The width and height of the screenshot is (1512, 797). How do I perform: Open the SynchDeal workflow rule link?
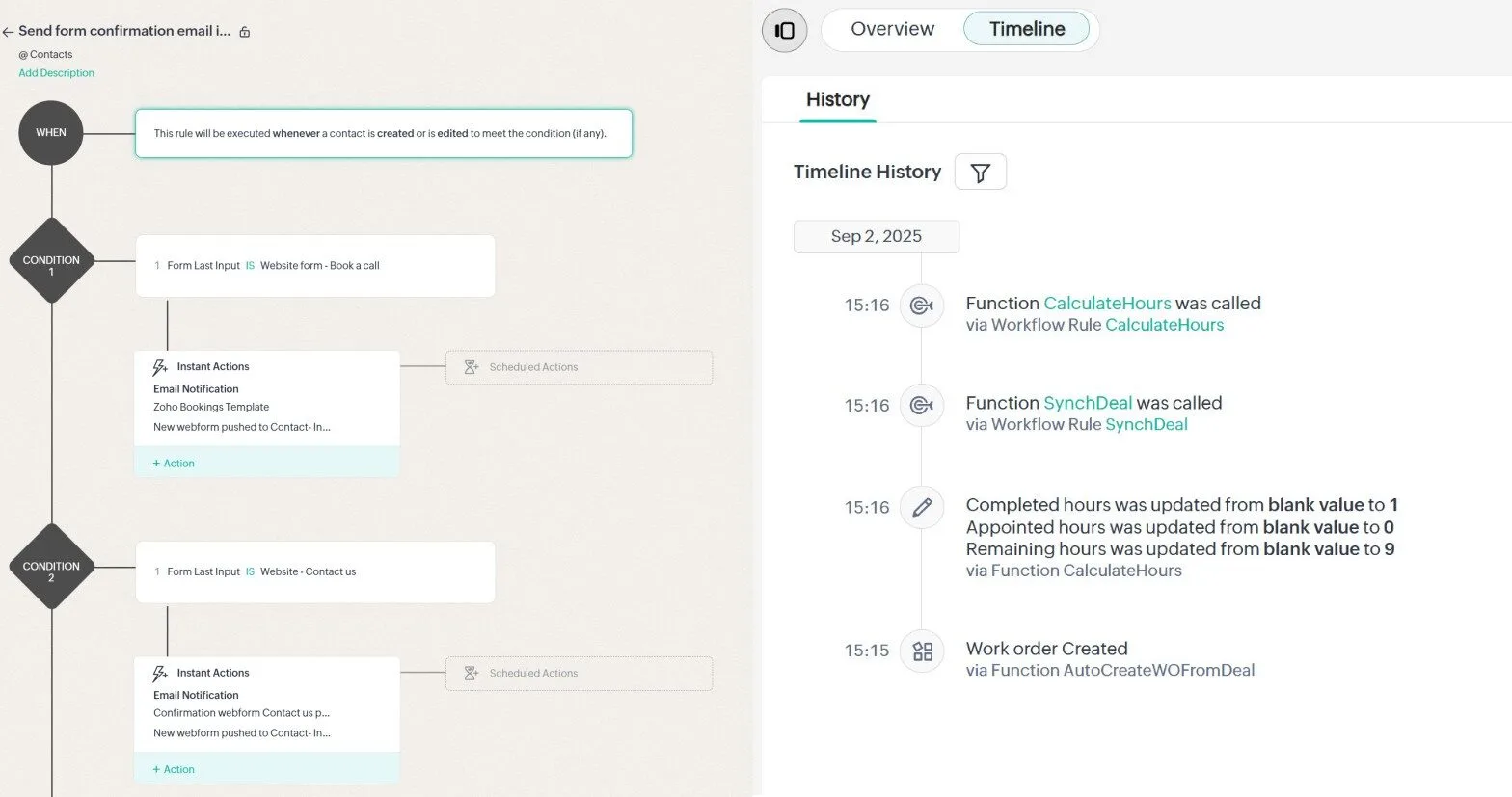1146,425
